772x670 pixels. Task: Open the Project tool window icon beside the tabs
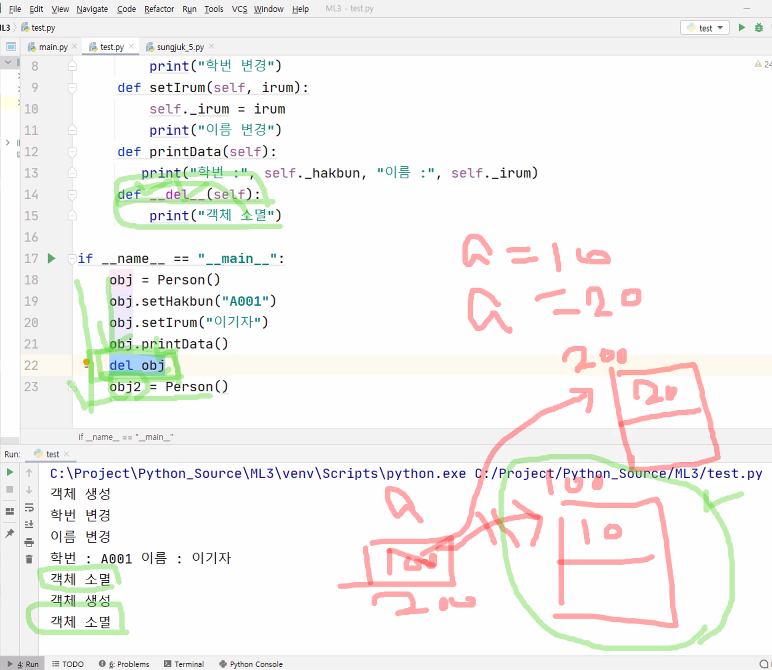pyautogui.click(x=11, y=47)
